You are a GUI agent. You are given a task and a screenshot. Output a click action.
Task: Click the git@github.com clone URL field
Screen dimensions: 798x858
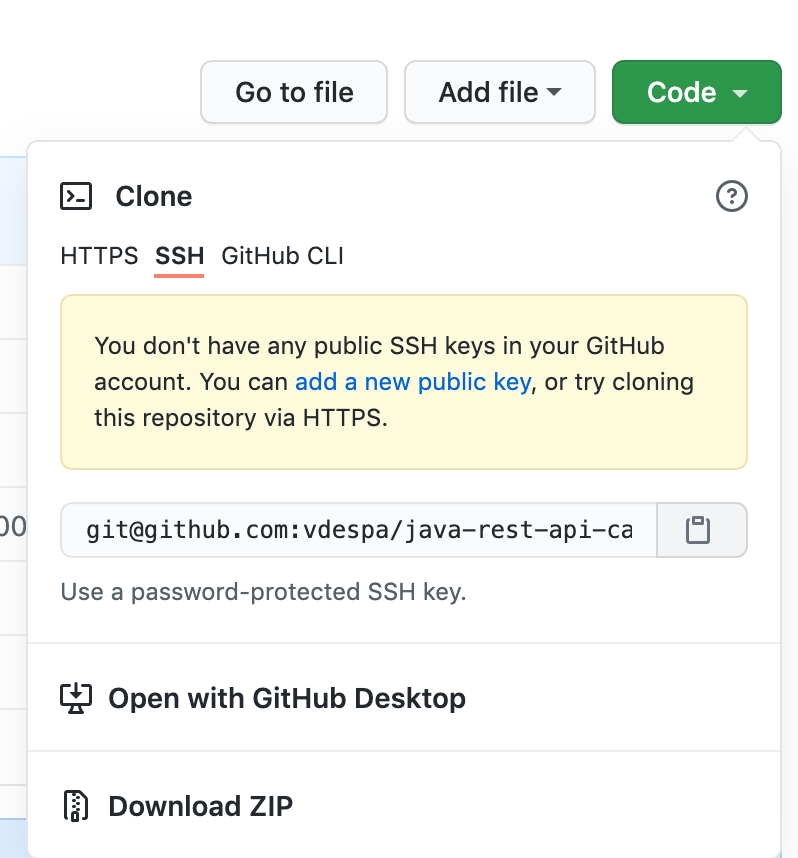[358, 530]
